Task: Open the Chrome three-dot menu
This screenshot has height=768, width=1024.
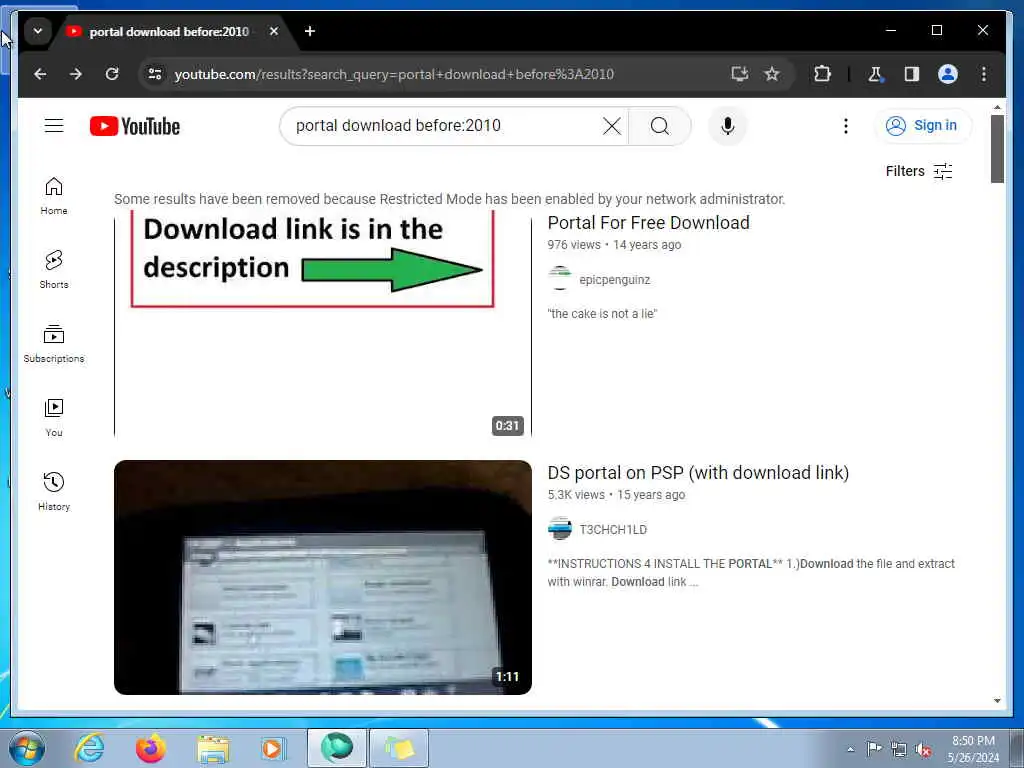Action: coord(984,74)
